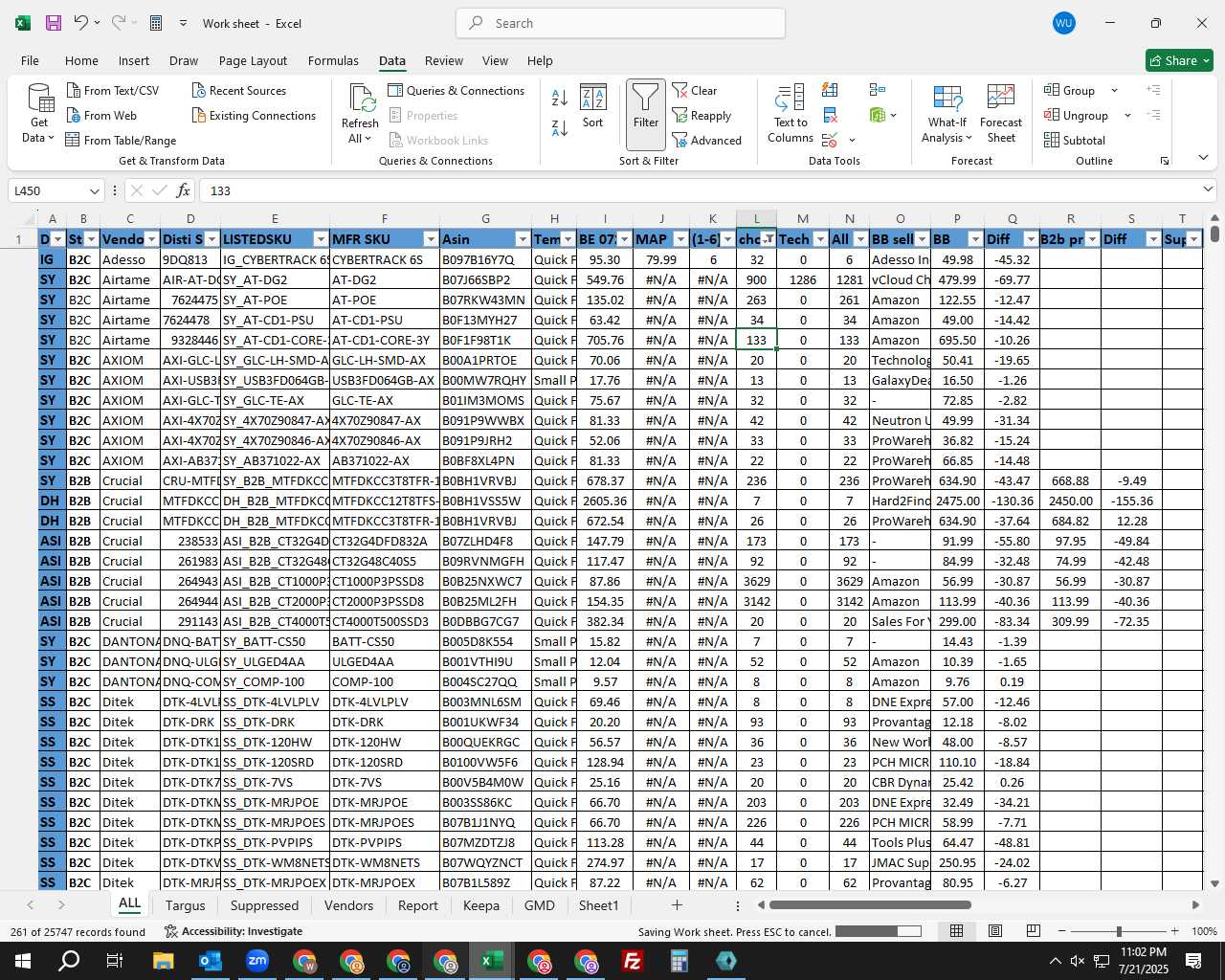Open Recent Sources

(239, 90)
